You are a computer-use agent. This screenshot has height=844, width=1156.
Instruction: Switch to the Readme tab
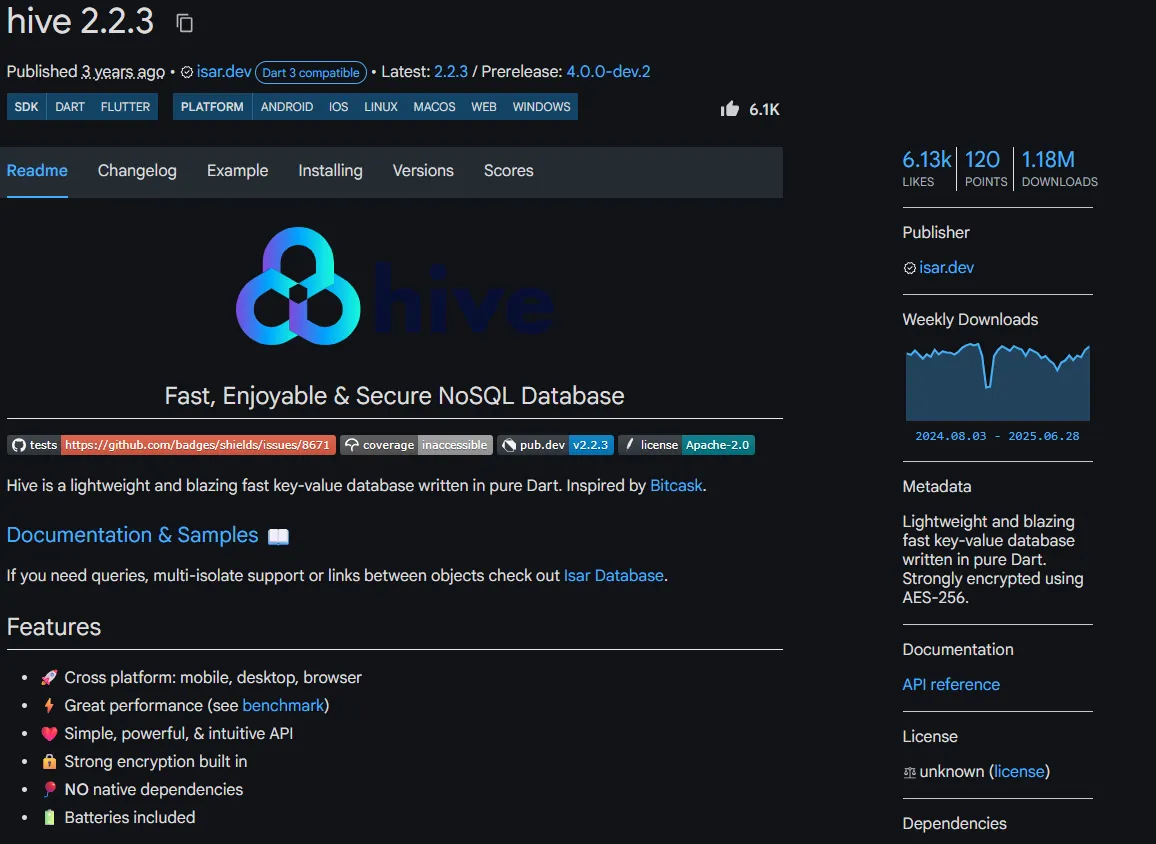[37, 171]
